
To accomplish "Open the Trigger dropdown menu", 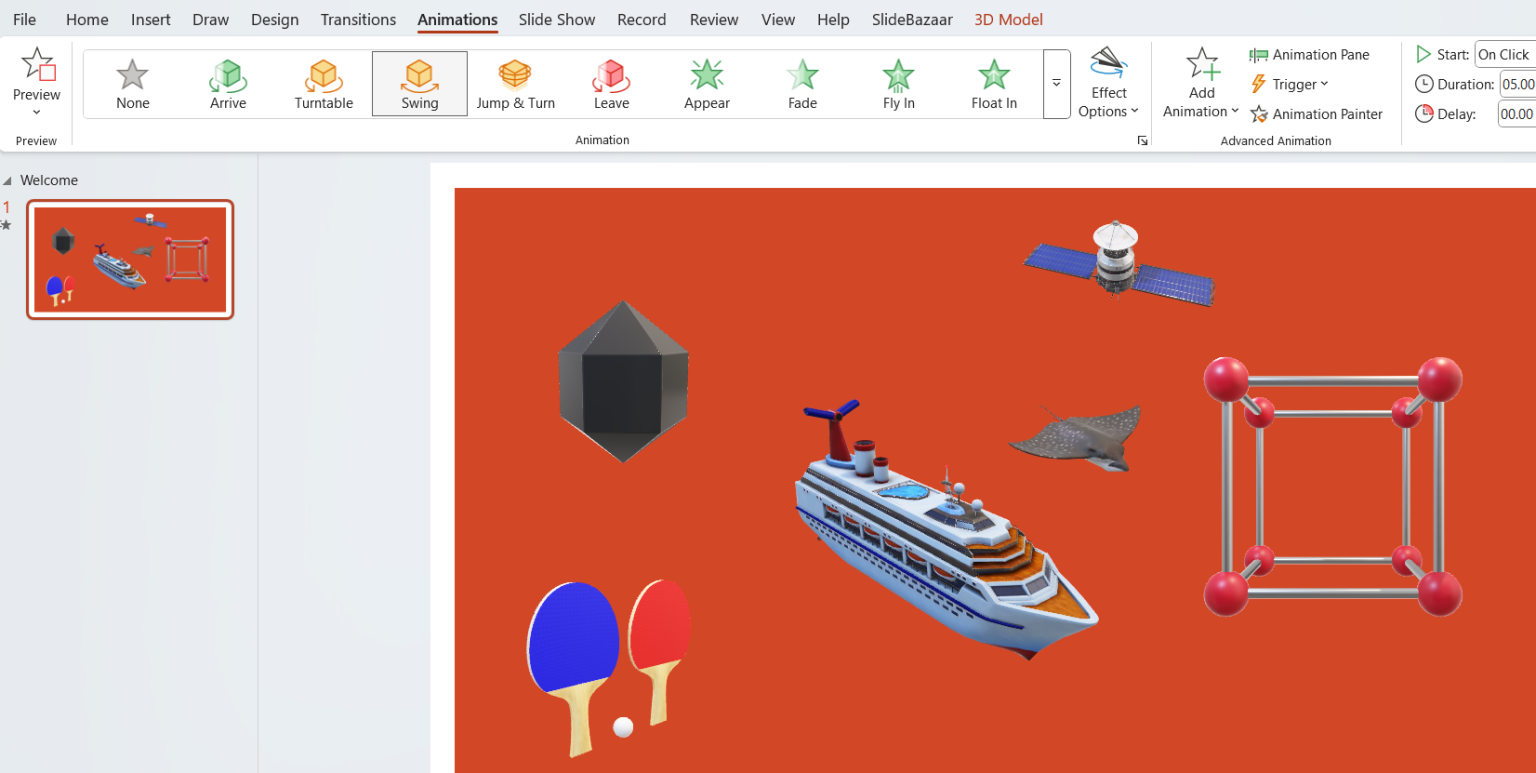I will click(1289, 84).
